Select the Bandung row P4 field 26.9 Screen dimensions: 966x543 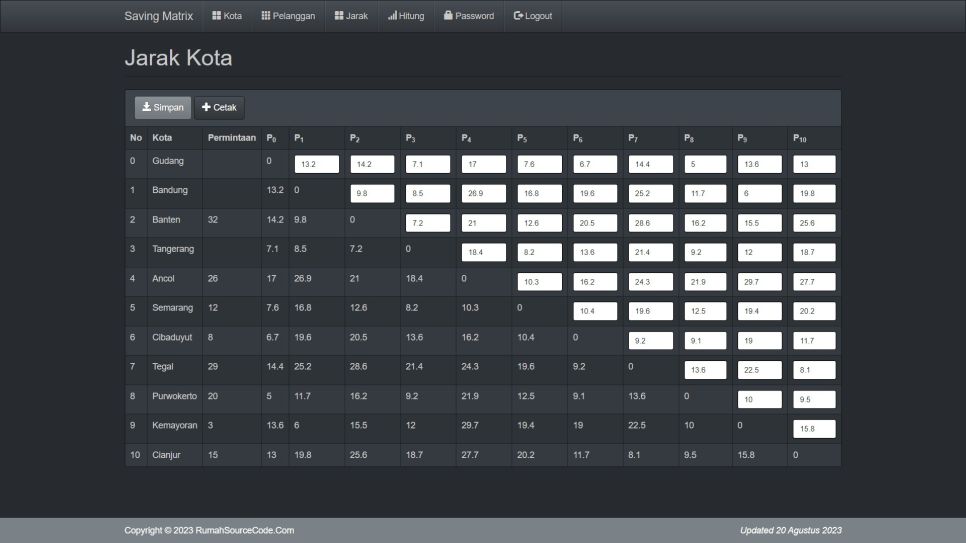(483, 193)
